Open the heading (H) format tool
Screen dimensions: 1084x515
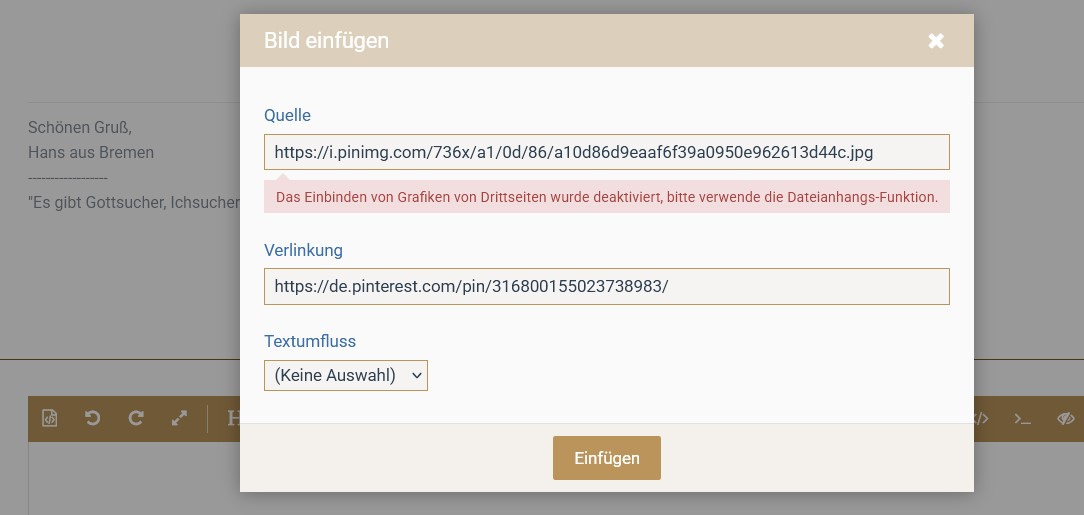click(x=234, y=419)
